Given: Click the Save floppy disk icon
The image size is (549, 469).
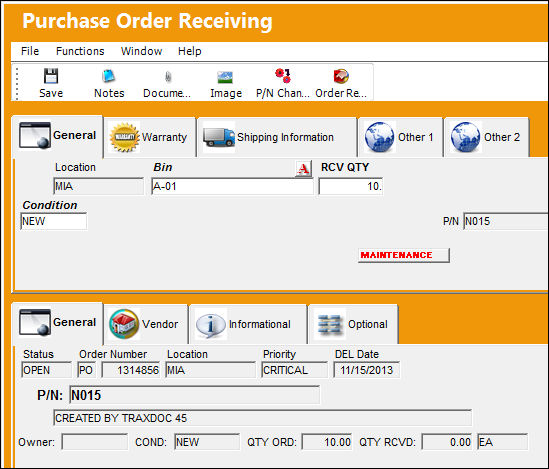Looking at the screenshot, I should [x=51, y=76].
